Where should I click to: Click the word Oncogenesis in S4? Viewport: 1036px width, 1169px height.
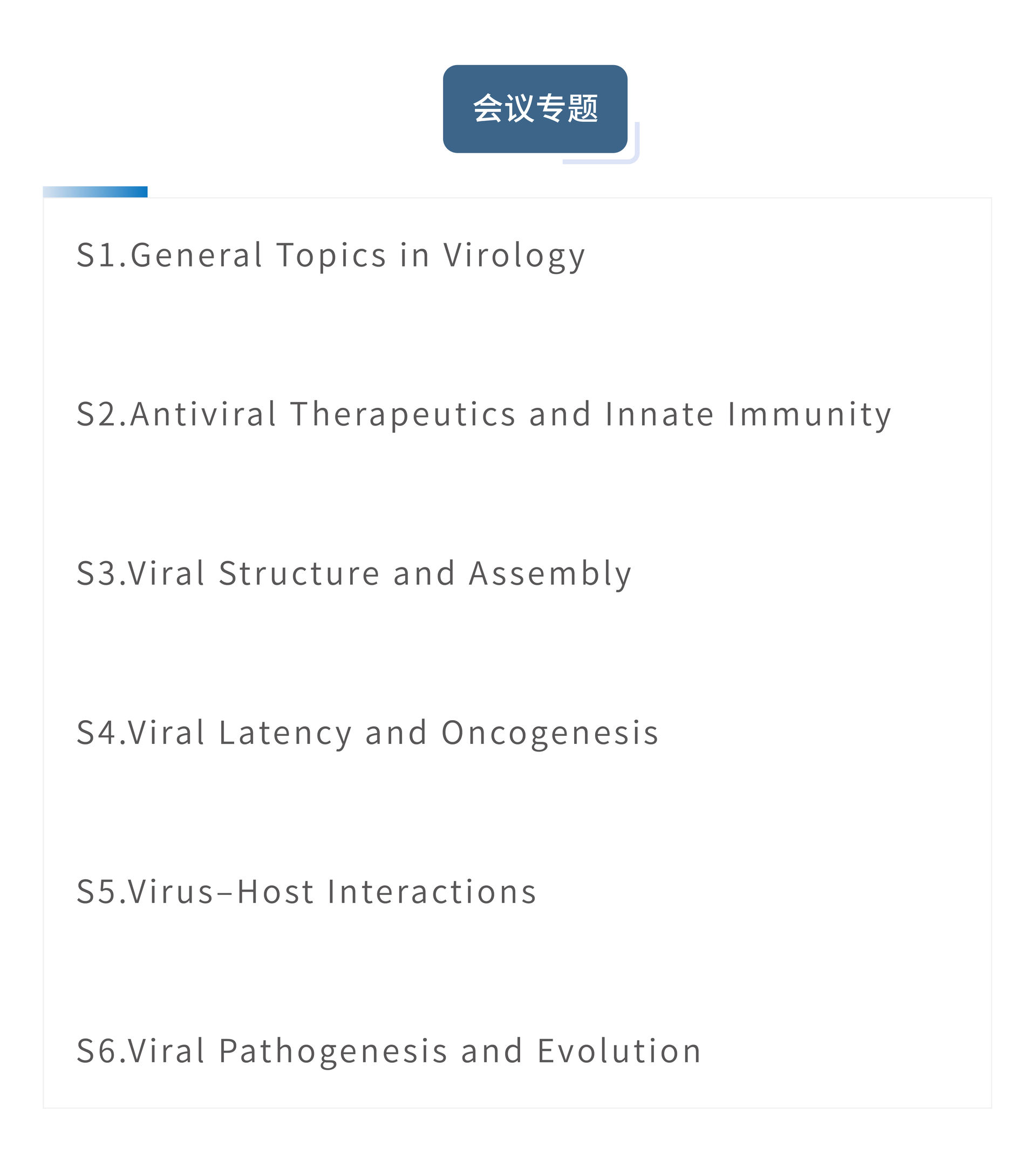550,733
